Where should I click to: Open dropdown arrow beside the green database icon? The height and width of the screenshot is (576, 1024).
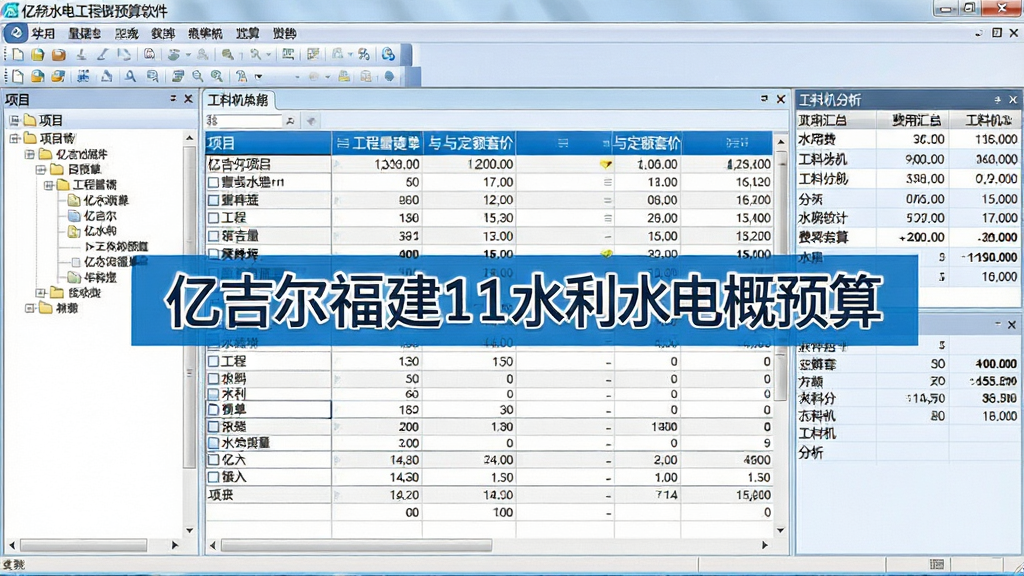[188, 55]
